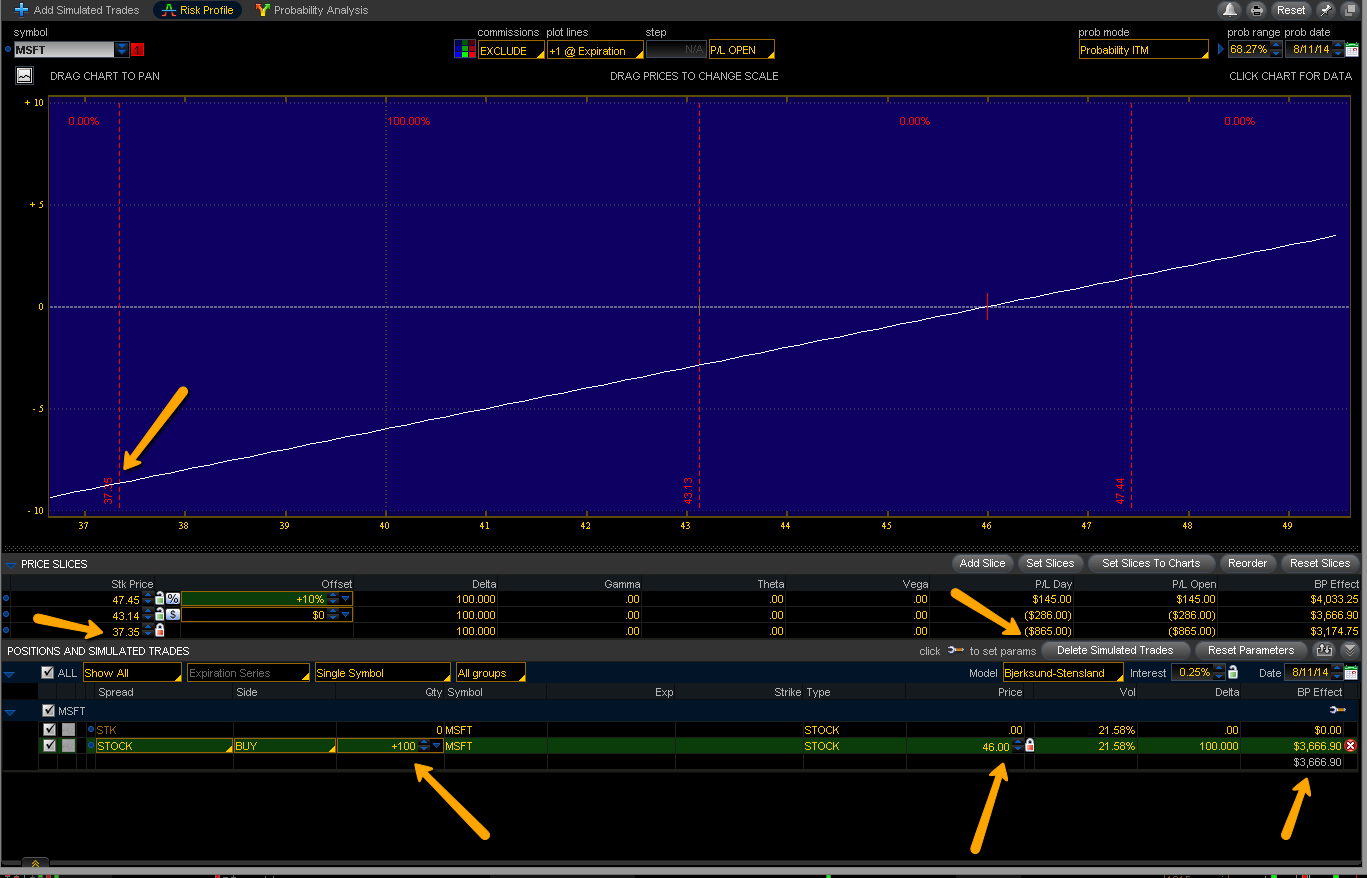
Task: Open the prob date calendar icon
Action: click(1352, 50)
